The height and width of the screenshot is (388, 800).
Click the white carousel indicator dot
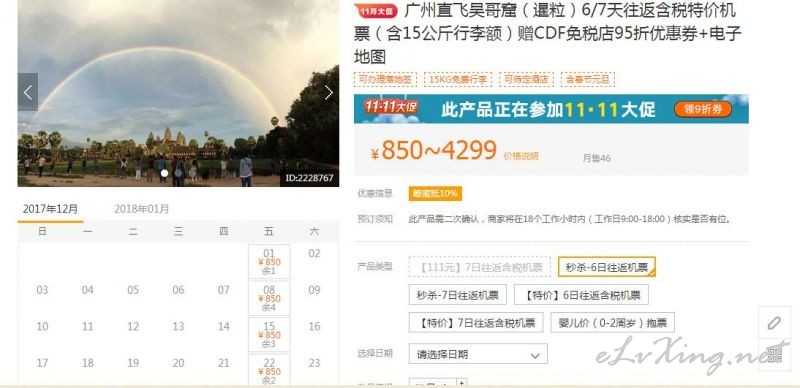[x=164, y=173]
